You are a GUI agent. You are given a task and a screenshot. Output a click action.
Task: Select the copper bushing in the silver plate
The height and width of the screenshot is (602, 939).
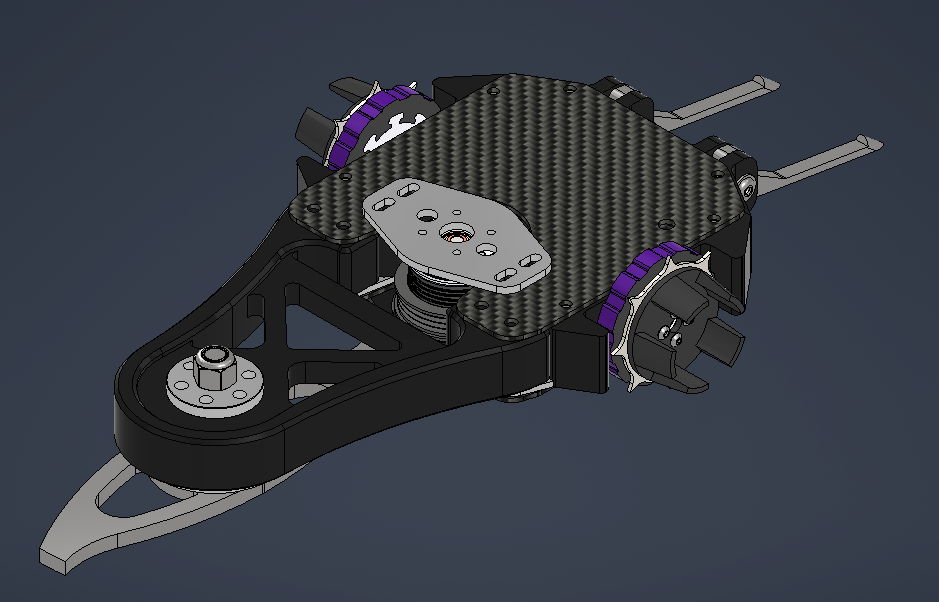point(456,236)
